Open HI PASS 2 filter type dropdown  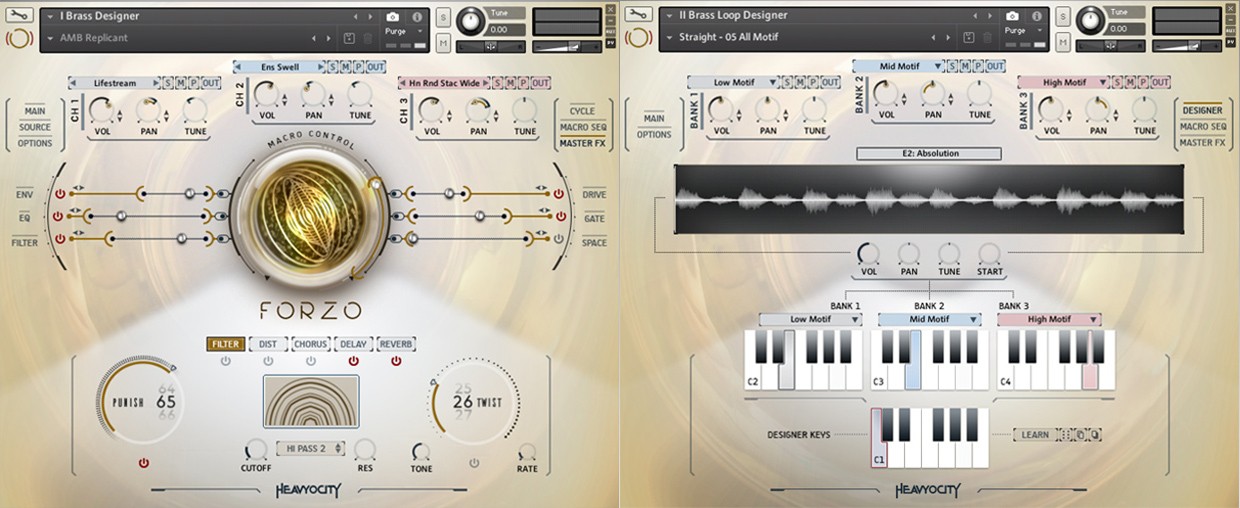310,448
